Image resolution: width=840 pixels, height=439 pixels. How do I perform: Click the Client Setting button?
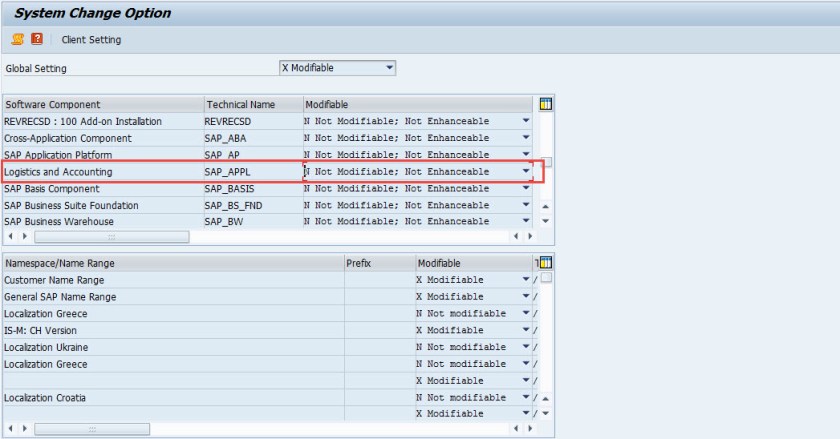pyautogui.click(x=91, y=40)
